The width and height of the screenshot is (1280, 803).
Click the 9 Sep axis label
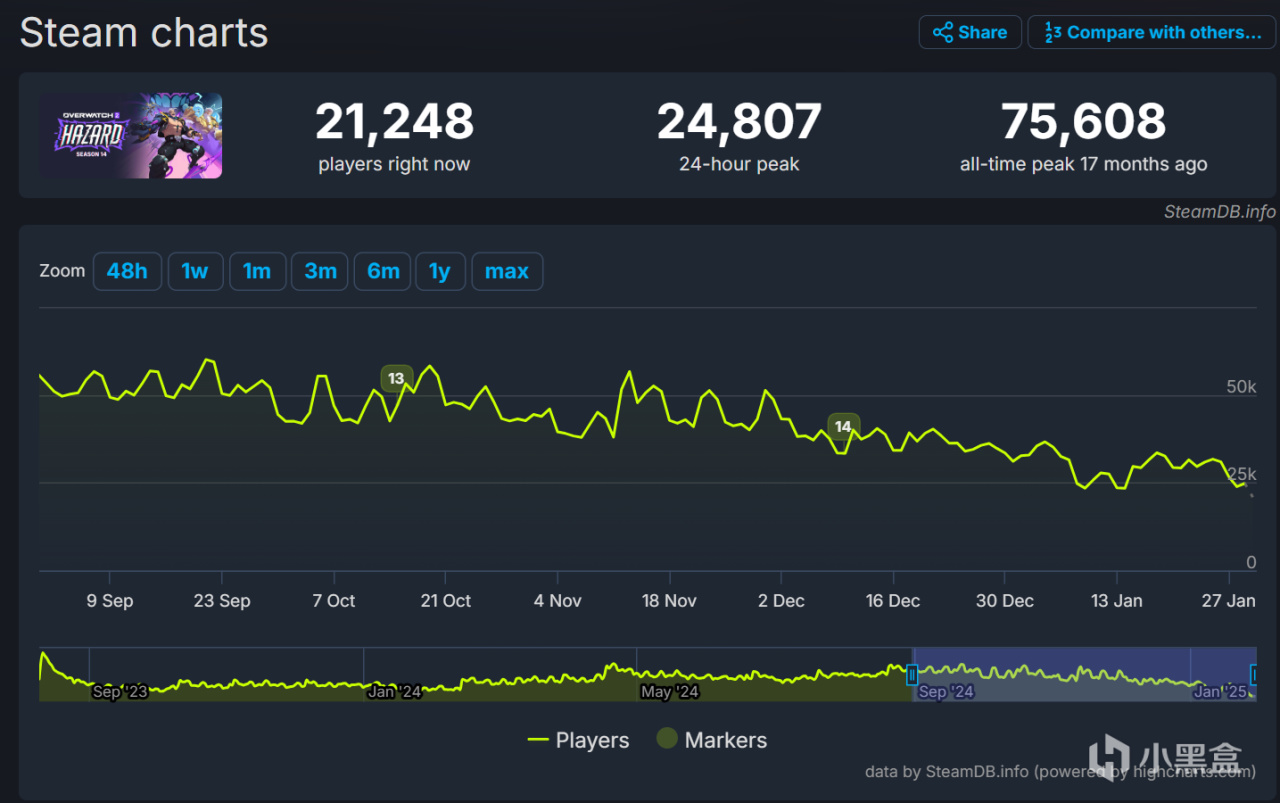[x=110, y=601]
